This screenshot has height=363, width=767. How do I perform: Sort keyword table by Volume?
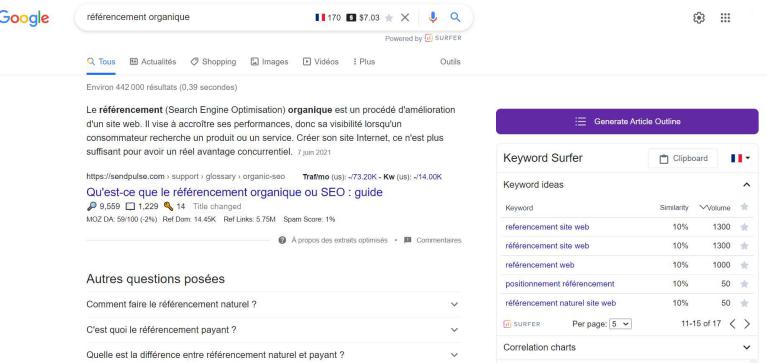715,208
